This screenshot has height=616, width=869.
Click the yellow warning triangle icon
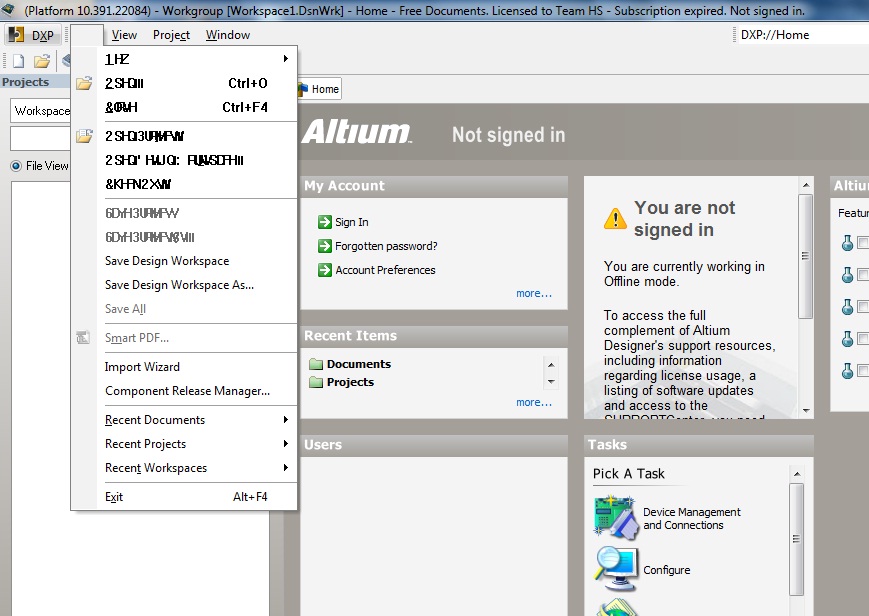615,218
